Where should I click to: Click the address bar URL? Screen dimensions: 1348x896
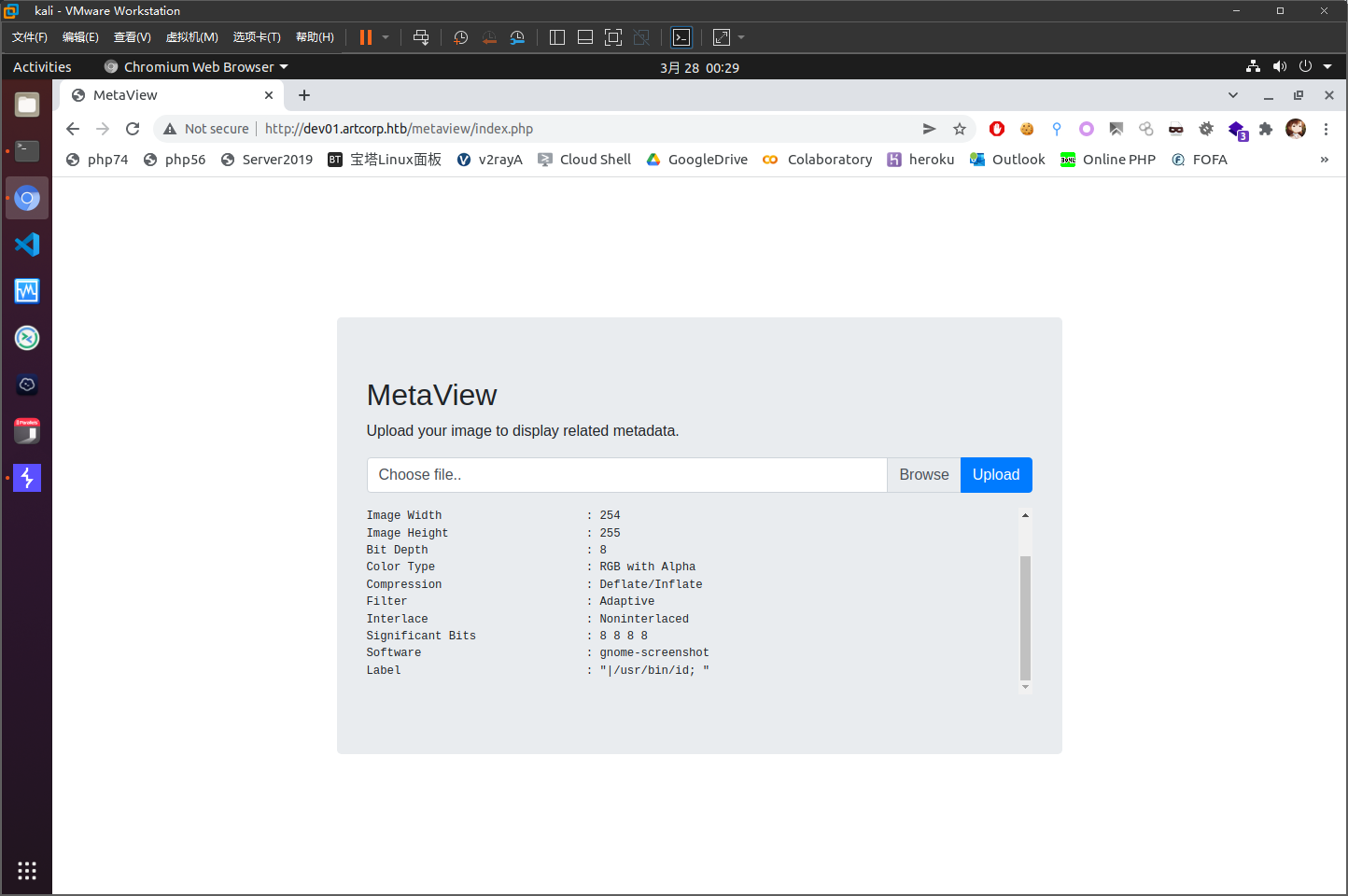(399, 129)
